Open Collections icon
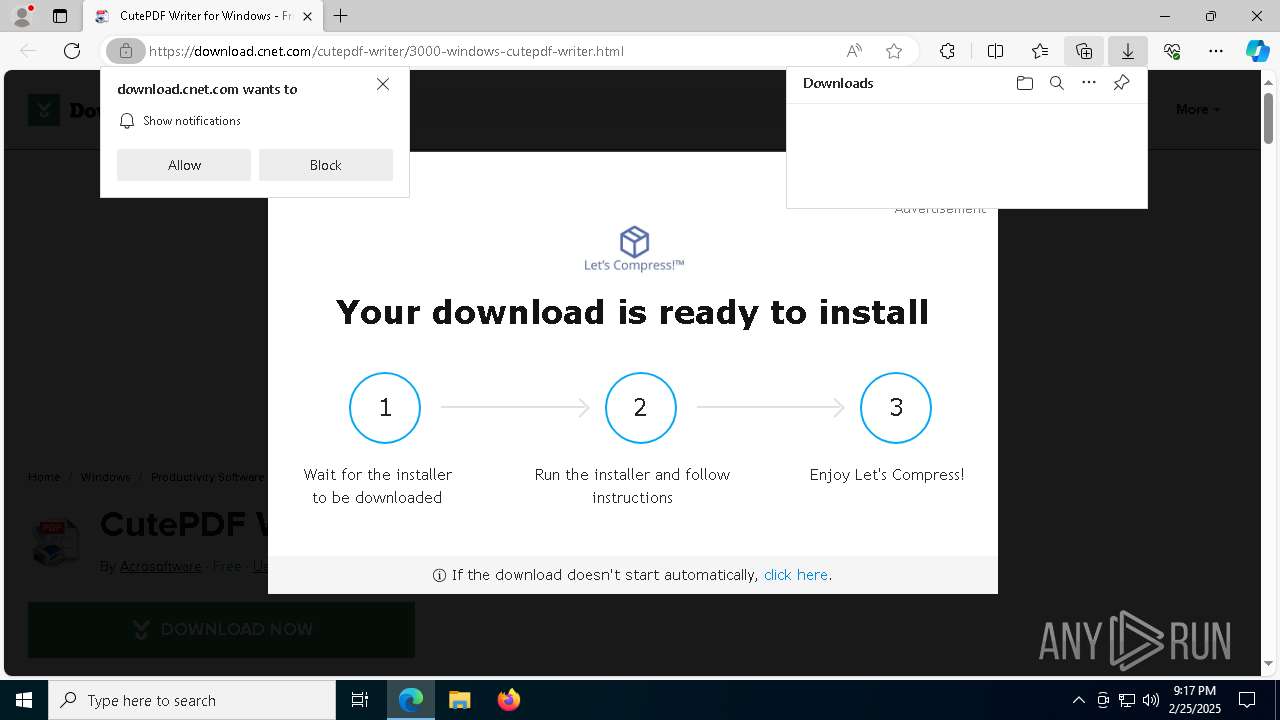Screen dimensions: 1280x720 (1084, 51)
